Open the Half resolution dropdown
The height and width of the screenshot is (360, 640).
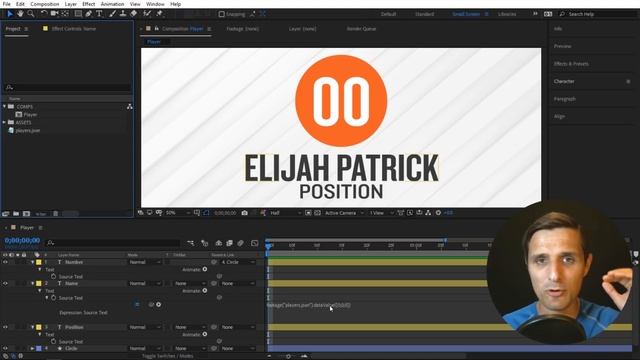click(x=286, y=213)
